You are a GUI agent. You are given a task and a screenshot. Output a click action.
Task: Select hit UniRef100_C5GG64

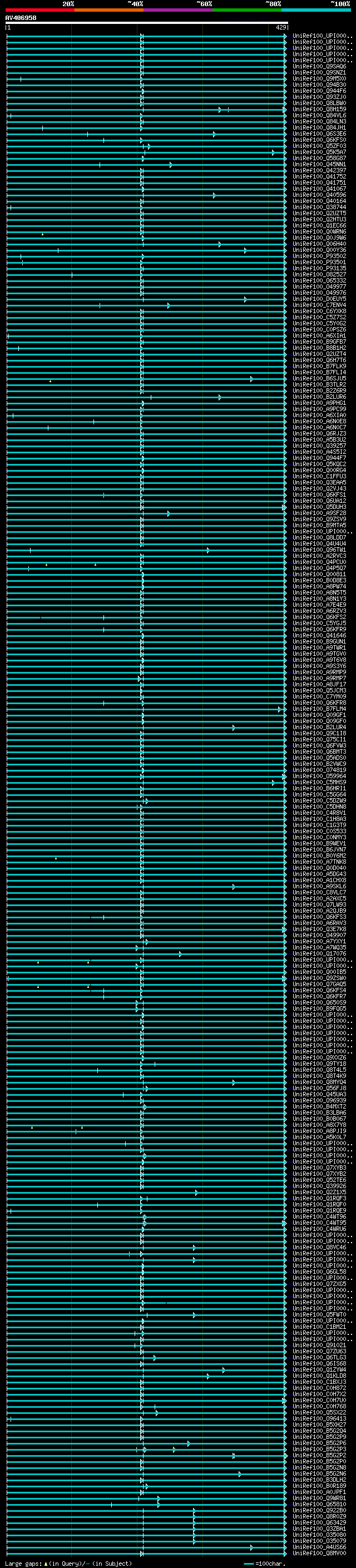click(x=319, y=794)
